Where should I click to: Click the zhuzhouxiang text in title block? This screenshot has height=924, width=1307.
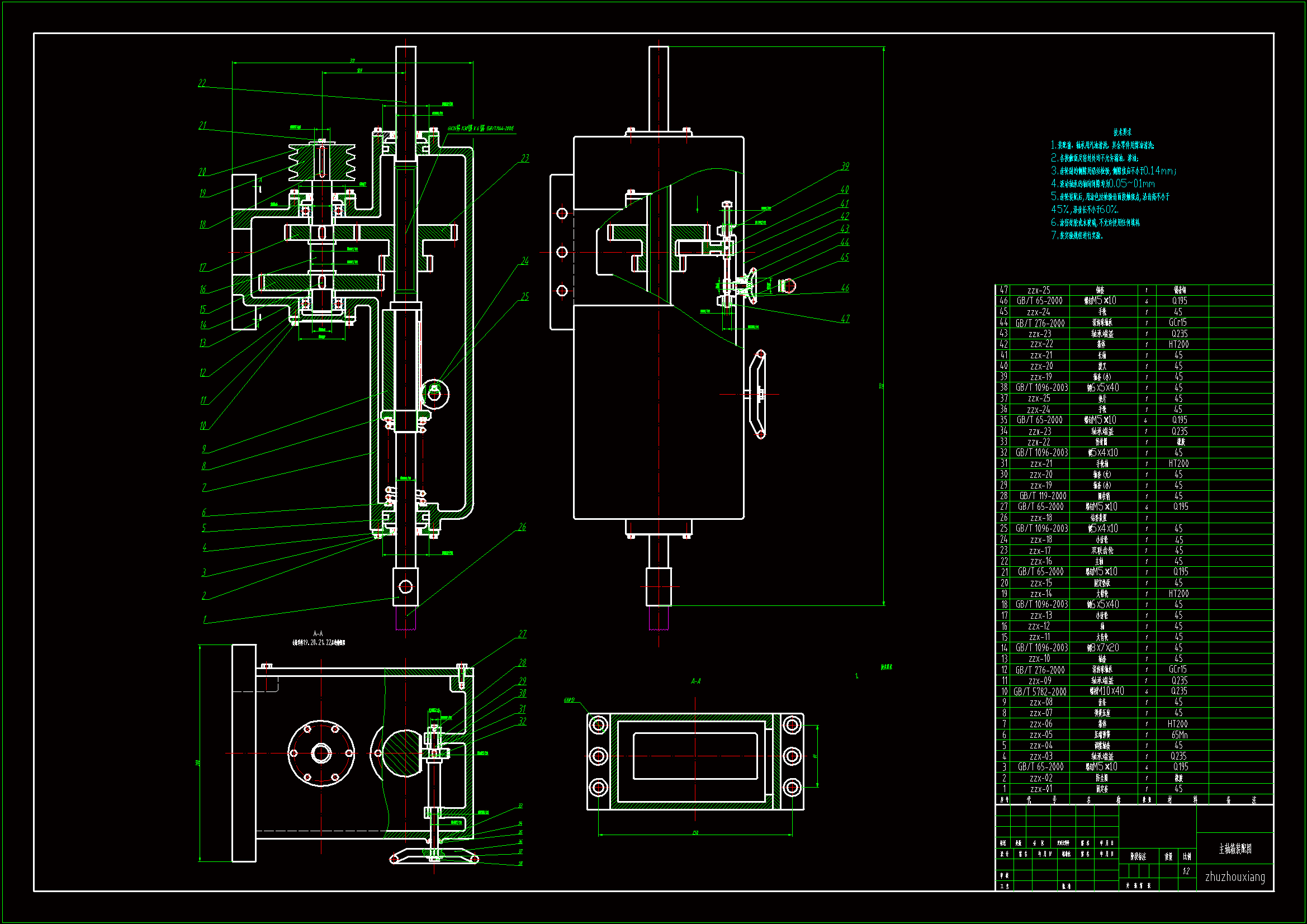click(x=1235, y=876)
